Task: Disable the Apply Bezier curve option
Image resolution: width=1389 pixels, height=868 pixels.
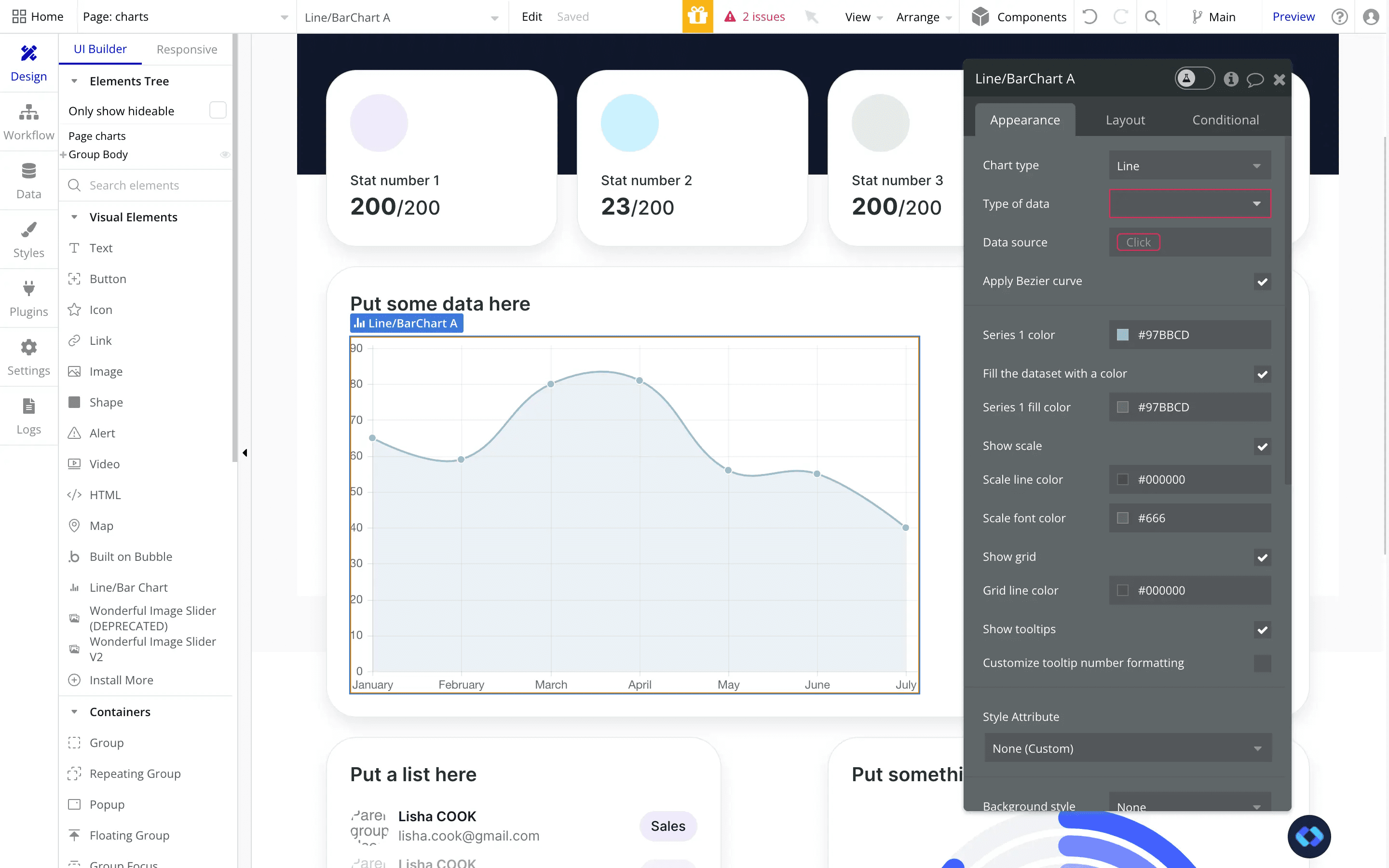Action: coord(1262,281)
